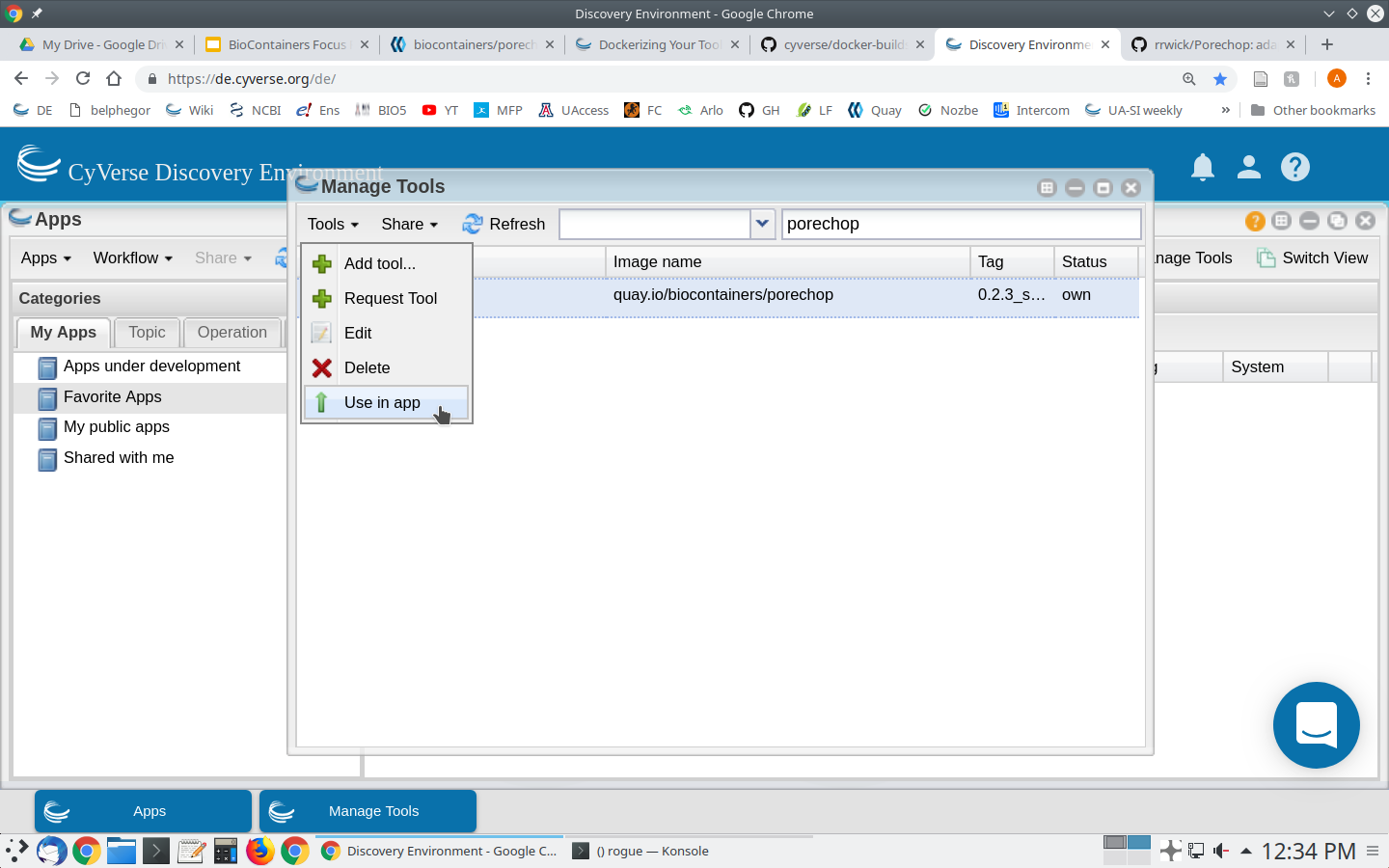Click the volume icon in system tray
The height and width of the screenshot is (868, 1389).
coord(1221,851)
